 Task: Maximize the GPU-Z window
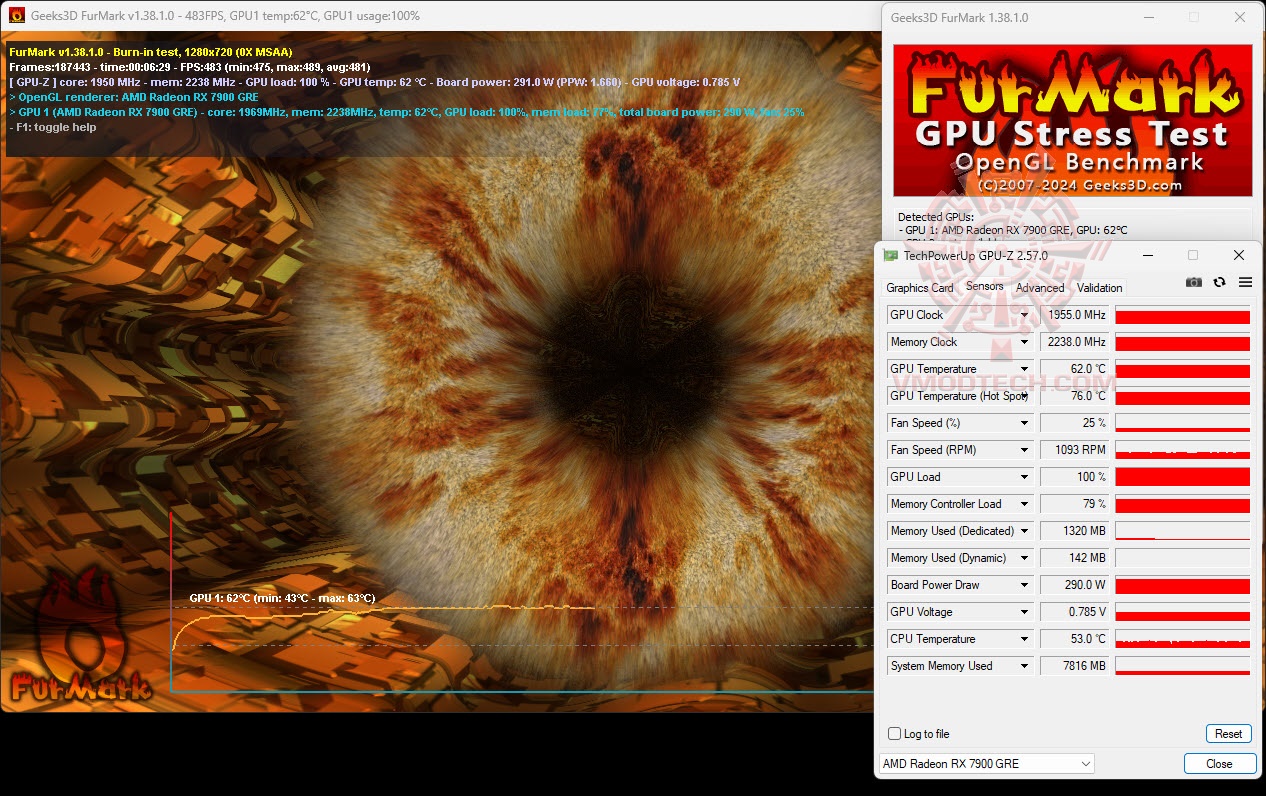click(x=1193, y=255)
